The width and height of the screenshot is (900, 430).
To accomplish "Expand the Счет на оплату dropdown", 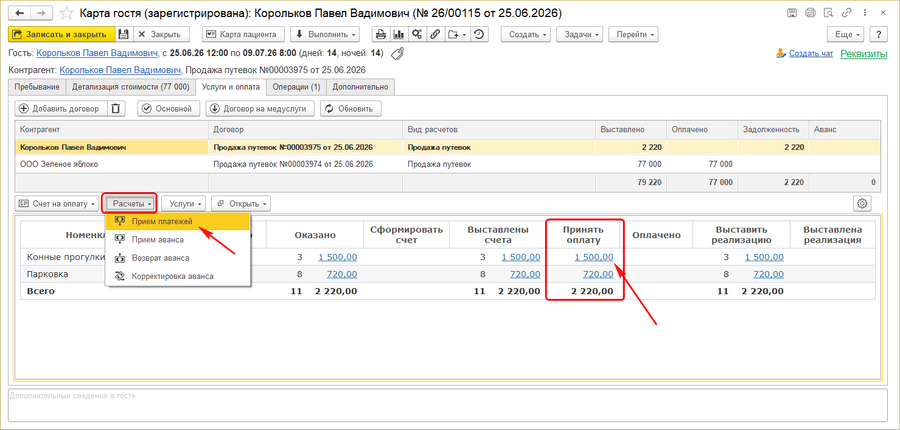I will tap(57, 203).
